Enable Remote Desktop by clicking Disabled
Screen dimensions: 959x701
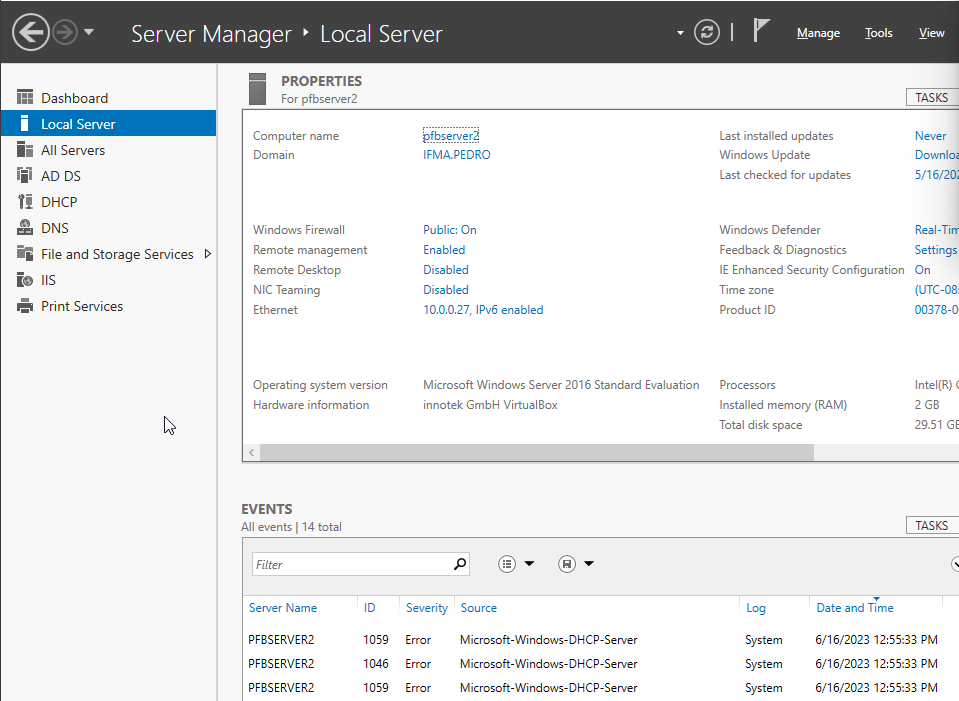[x=445, y=269]
